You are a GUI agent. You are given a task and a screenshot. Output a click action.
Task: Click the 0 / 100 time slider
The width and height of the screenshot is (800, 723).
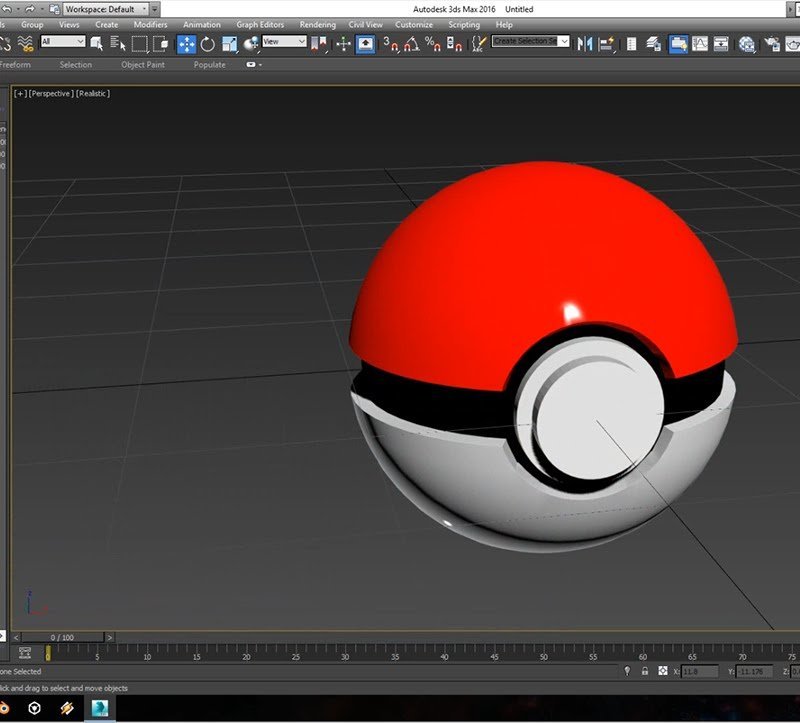click(x=62, y=637)
